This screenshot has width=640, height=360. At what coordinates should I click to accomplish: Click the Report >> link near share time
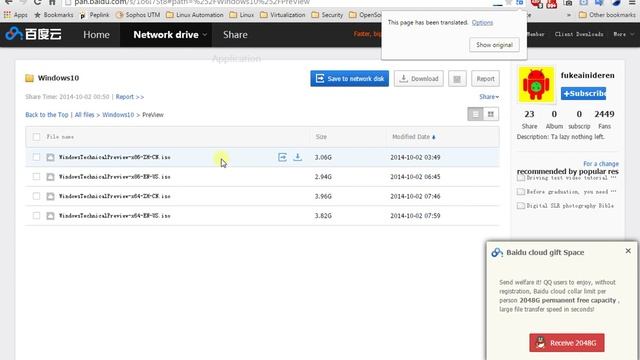pos(129,97)
